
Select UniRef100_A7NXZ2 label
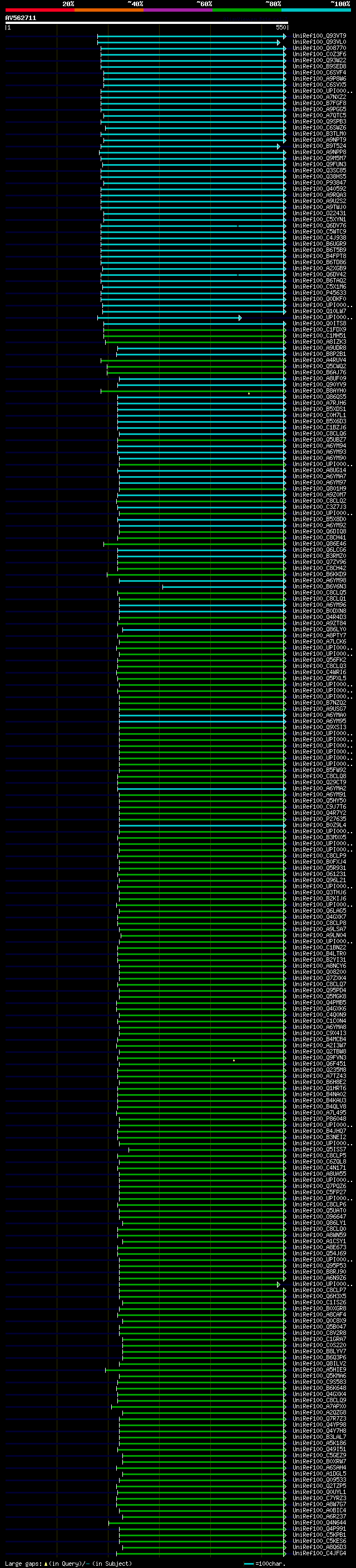[319, 97]
